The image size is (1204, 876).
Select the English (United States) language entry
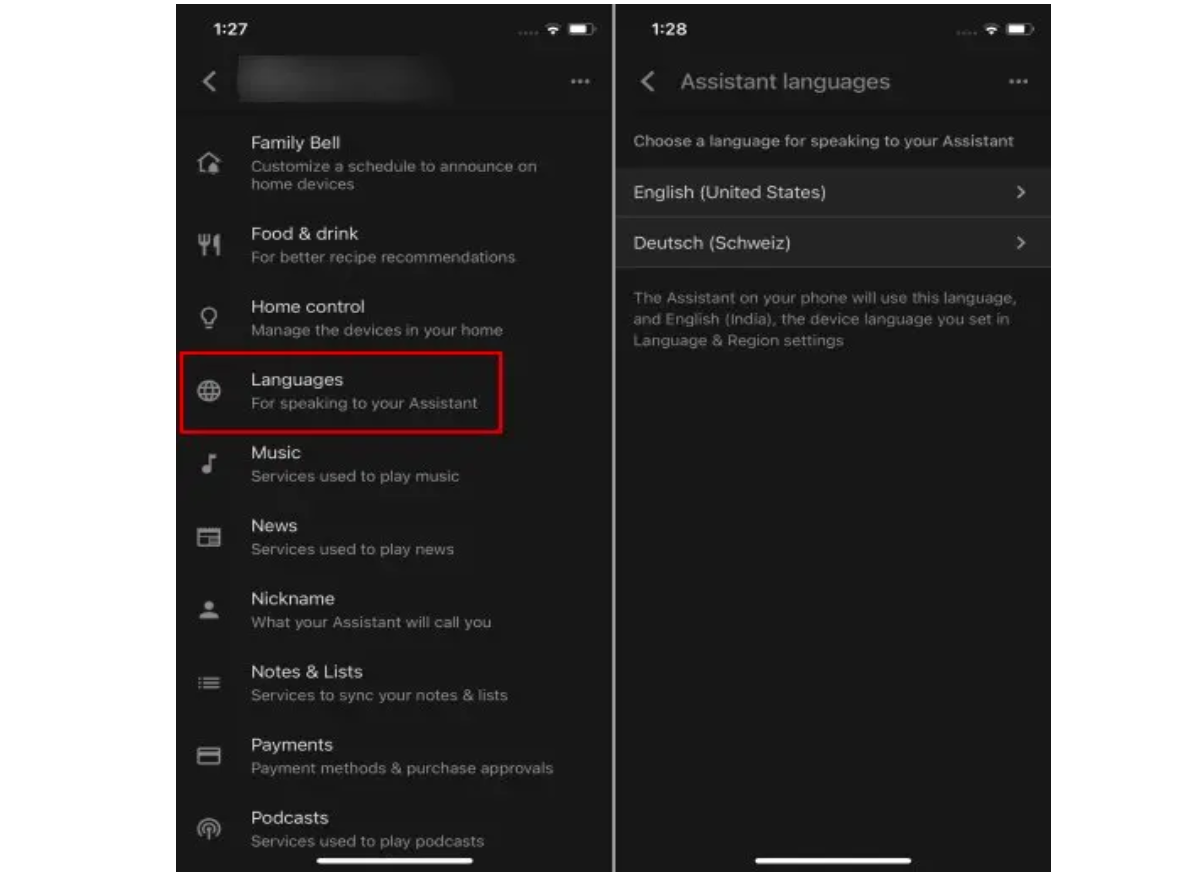(x=833, y=192)
